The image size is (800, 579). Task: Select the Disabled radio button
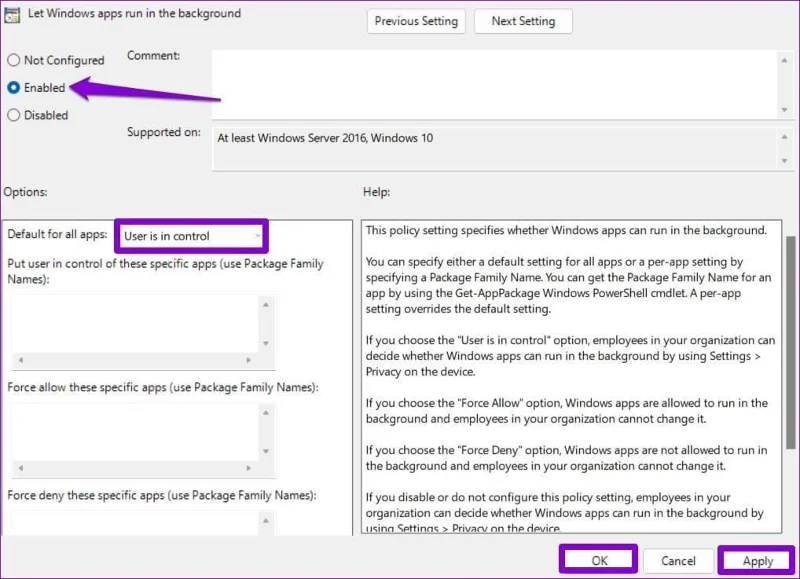click(x=14, y=115)
